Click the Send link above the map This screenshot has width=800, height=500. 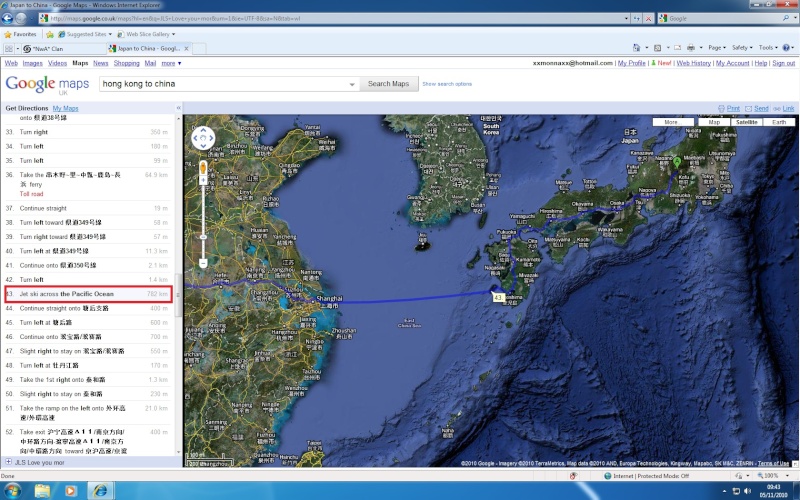(x=761, y=108)
